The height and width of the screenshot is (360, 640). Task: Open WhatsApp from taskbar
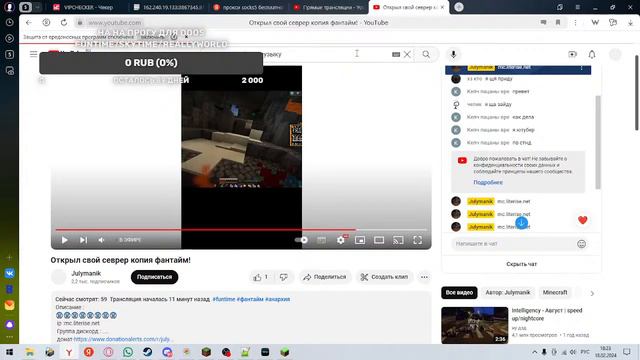(128, 352)
